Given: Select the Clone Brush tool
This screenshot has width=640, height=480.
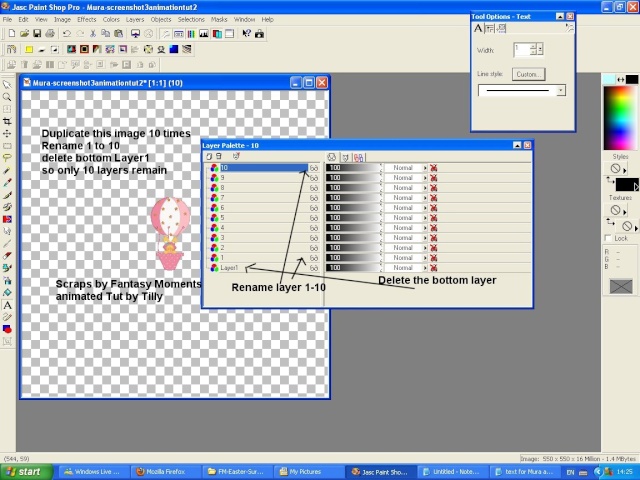Looking at the screenshot, I should click(7, 207).
